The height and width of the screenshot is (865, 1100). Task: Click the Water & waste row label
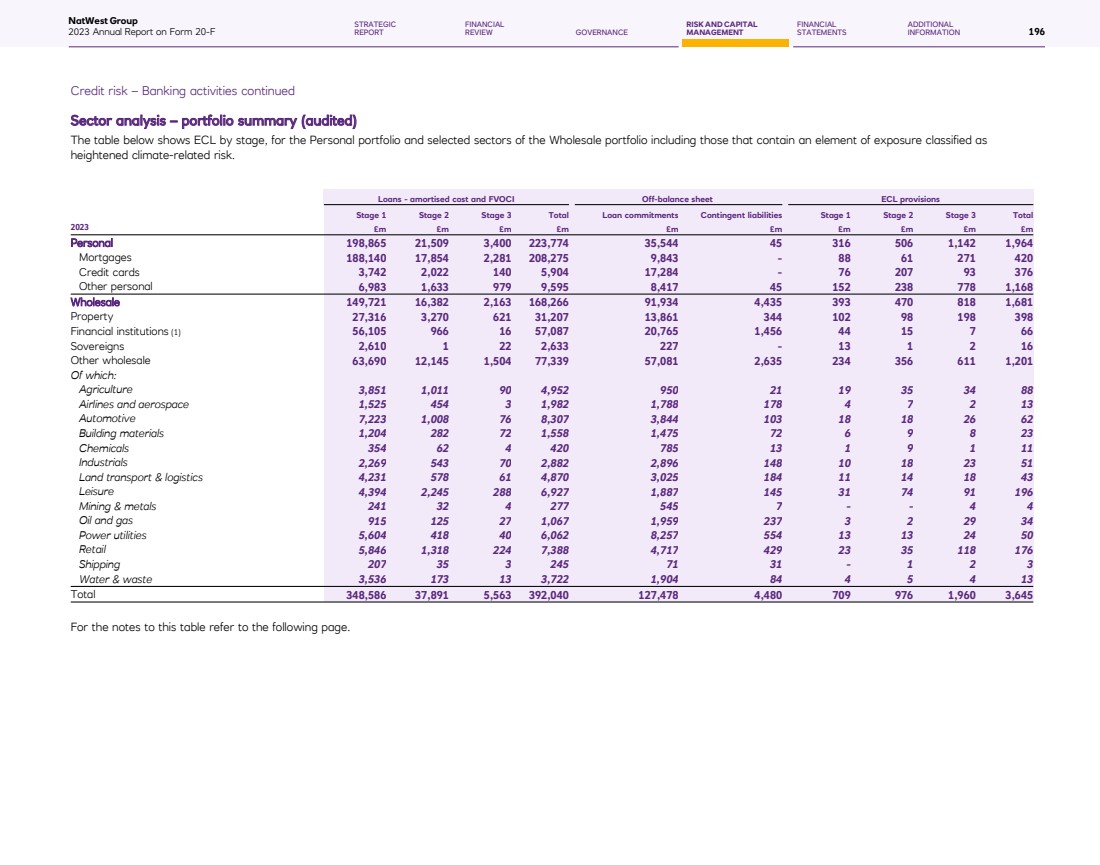coord(113,579)
